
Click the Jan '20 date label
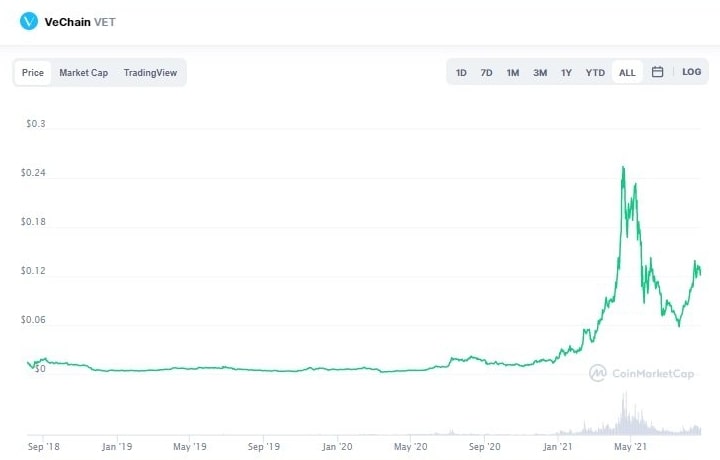click(x=337, y=447)
